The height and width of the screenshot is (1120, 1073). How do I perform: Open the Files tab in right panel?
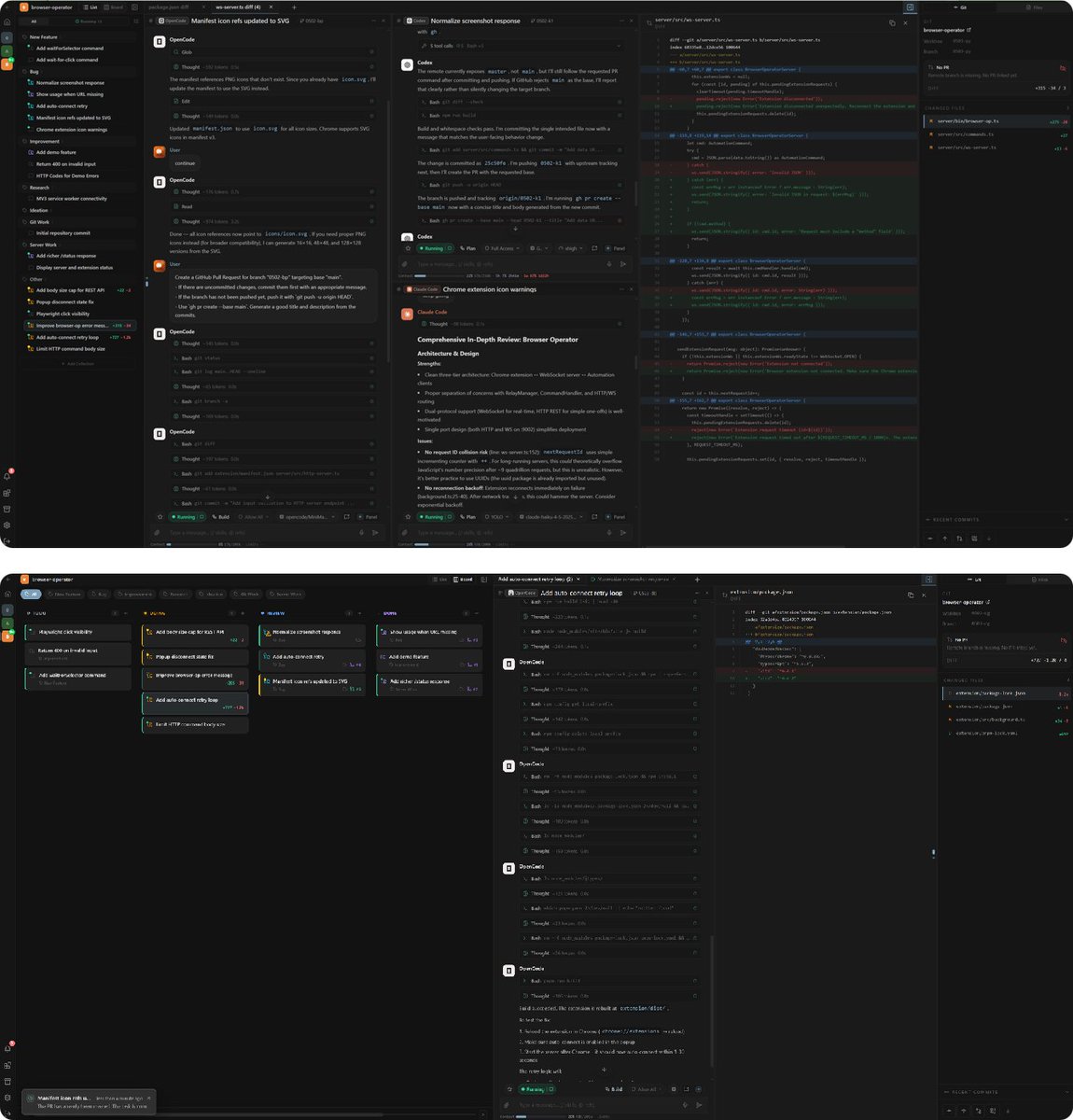click(1035, 7)
